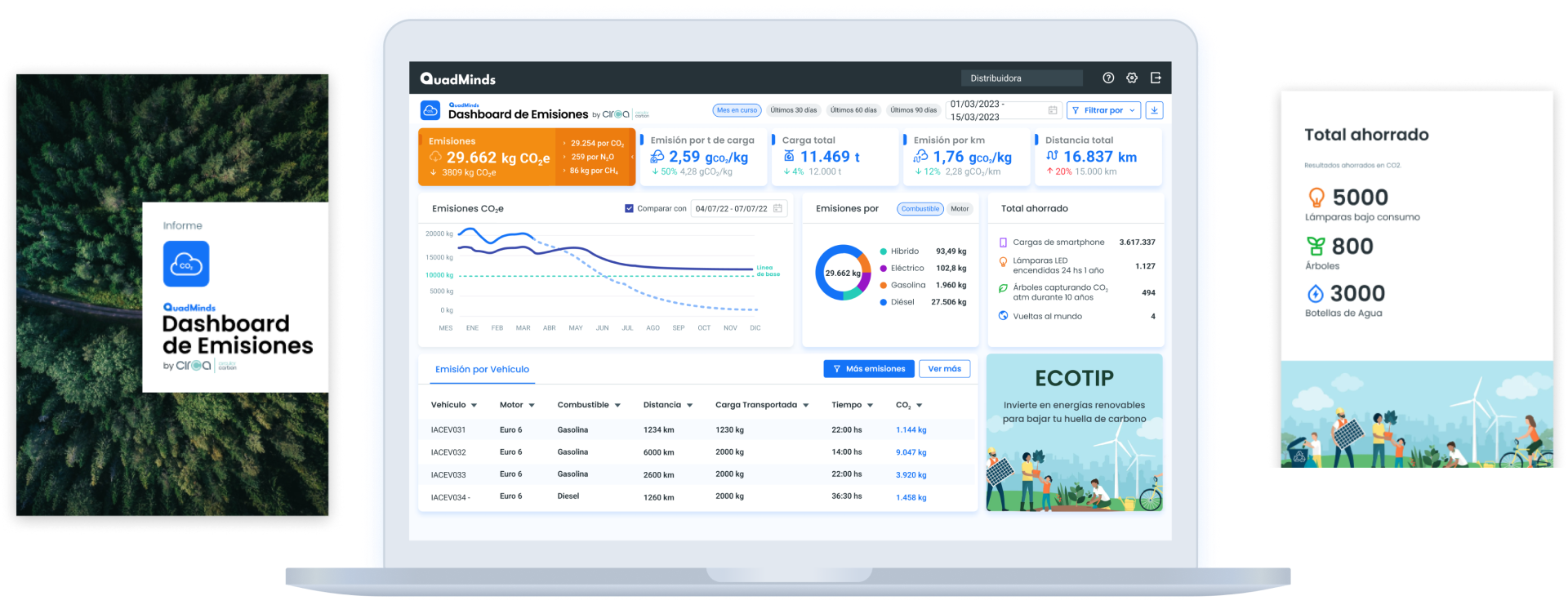Click the Distribuidora input field
The height and width of the screenshot is (605, 1568).
(1022, 78)
